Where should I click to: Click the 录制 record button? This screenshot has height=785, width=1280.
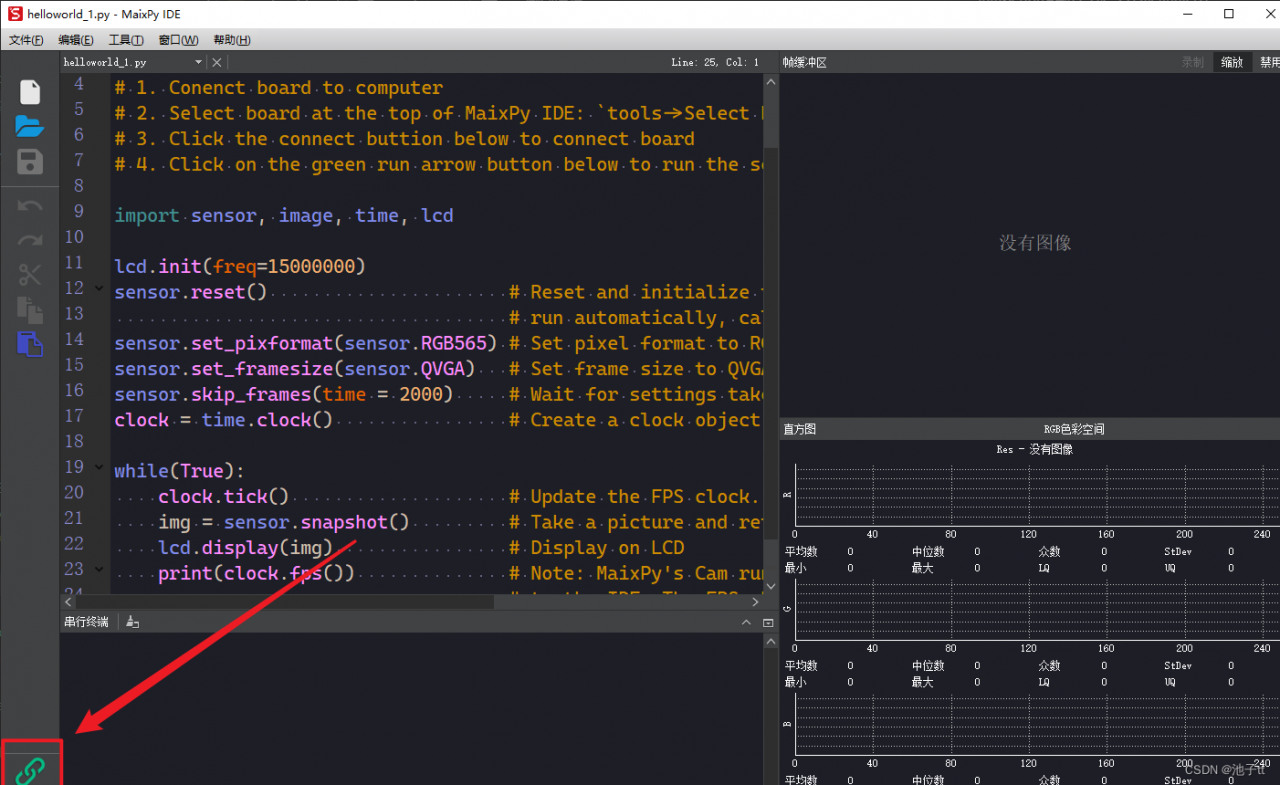tap(1193, 62)
